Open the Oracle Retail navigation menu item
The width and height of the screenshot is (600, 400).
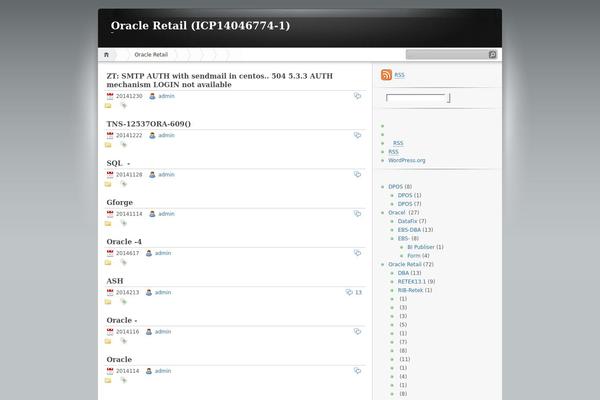coord(151,55)
